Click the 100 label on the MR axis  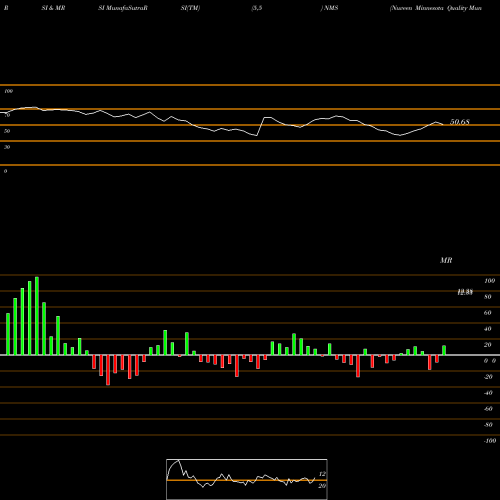coord(489,281)
